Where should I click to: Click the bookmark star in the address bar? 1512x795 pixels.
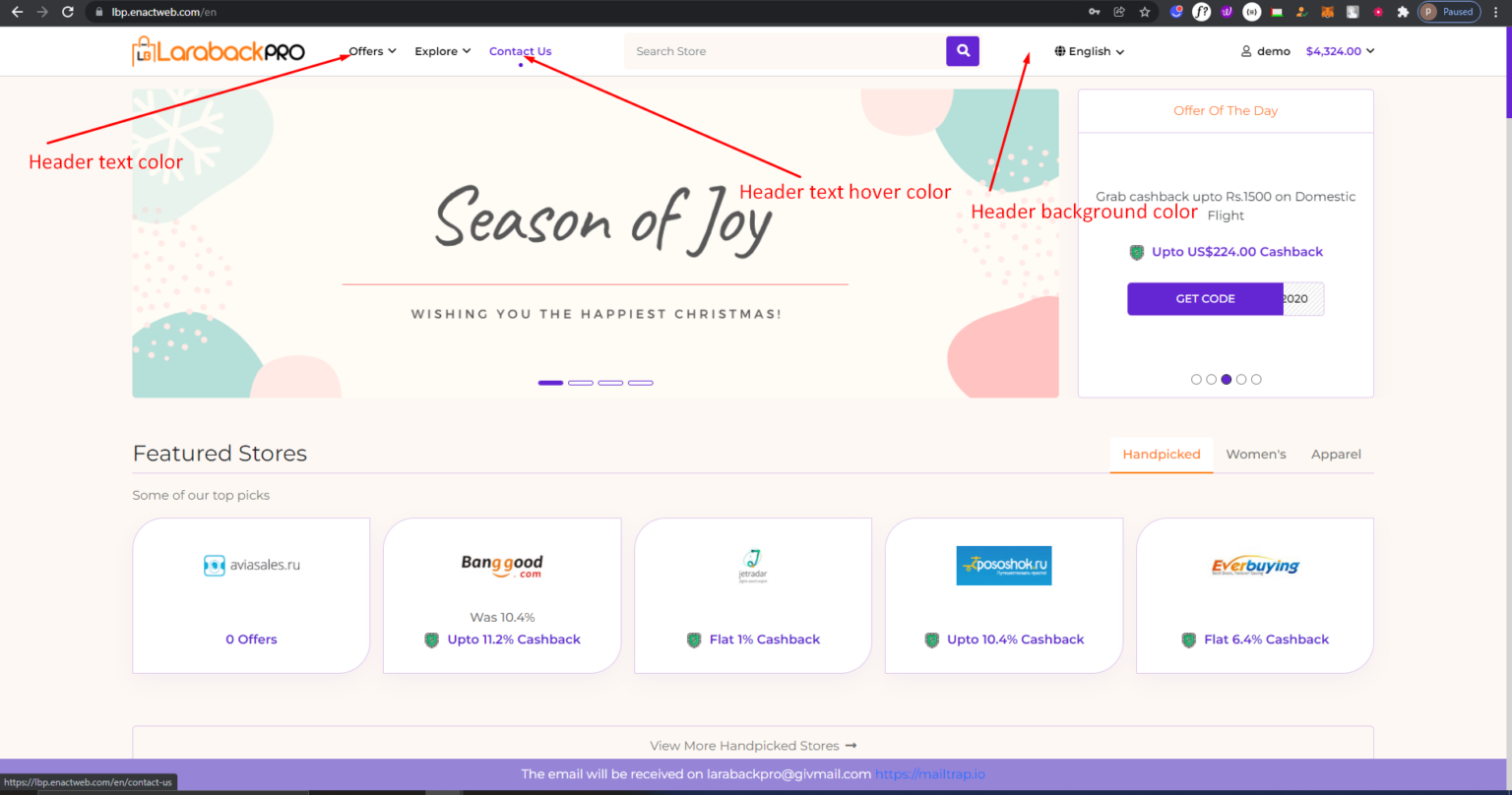[1144, 12]
